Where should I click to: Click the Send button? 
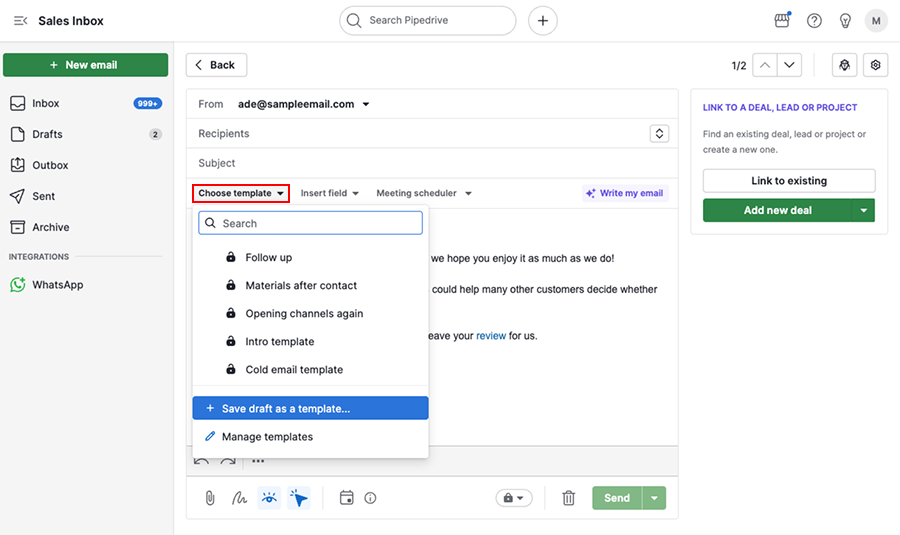(x=617, y=498)
